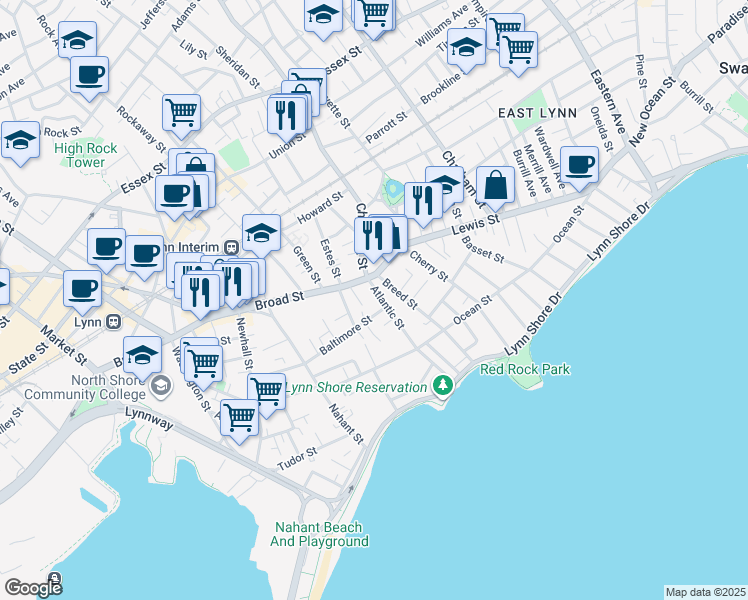Select the restaurant marker on Chestnut St
Image resolution: width=748 pixels, height=600 pixels.
tap(373, 236)
